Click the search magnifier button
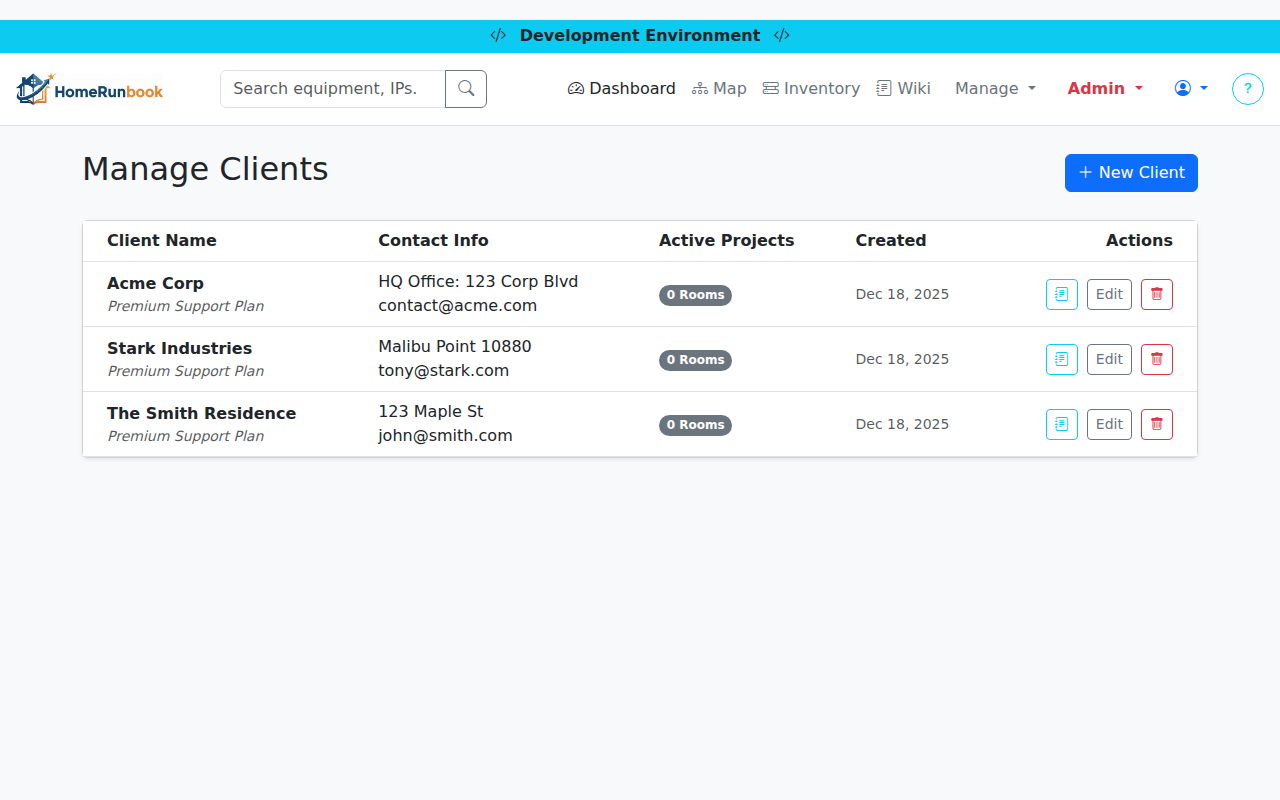 pyautogui.click(x=465, y=88)
